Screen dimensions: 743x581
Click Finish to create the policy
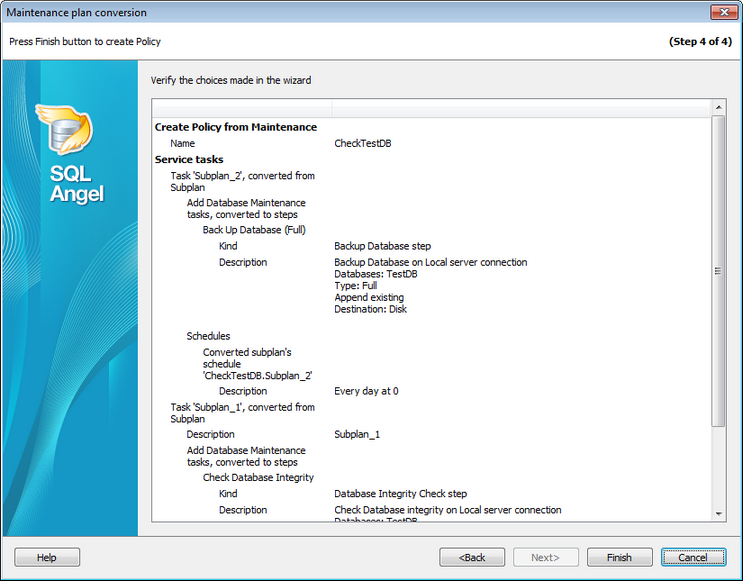[x=620, y=557]
